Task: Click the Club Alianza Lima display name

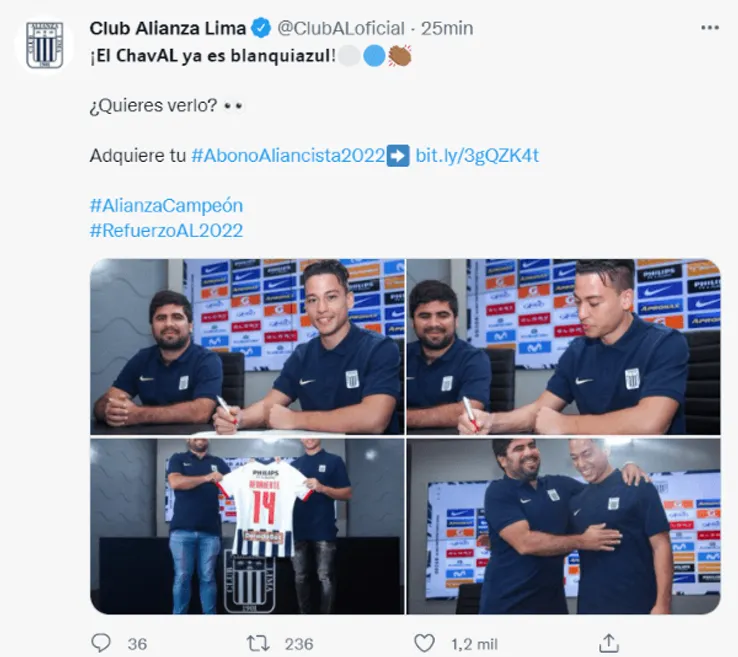Action: pyautogui.click(x=168, y=28)
